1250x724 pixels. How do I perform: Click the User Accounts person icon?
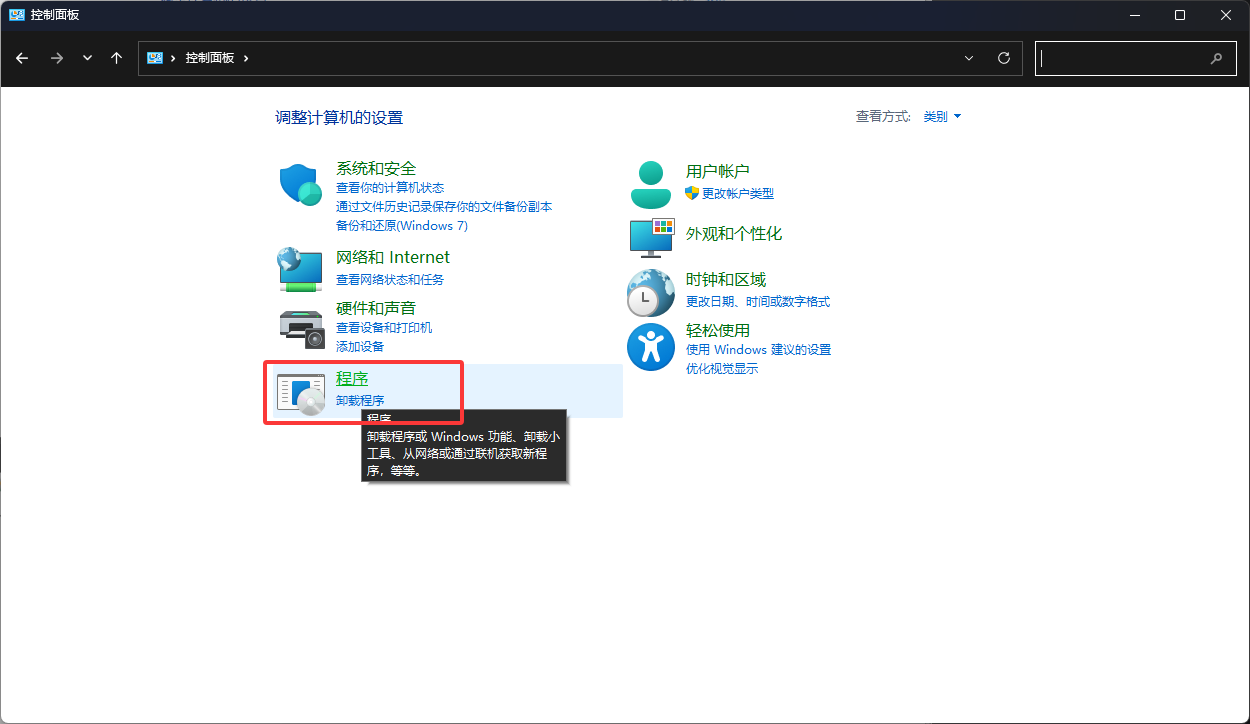pyautogui.click(x=651, y=184)
